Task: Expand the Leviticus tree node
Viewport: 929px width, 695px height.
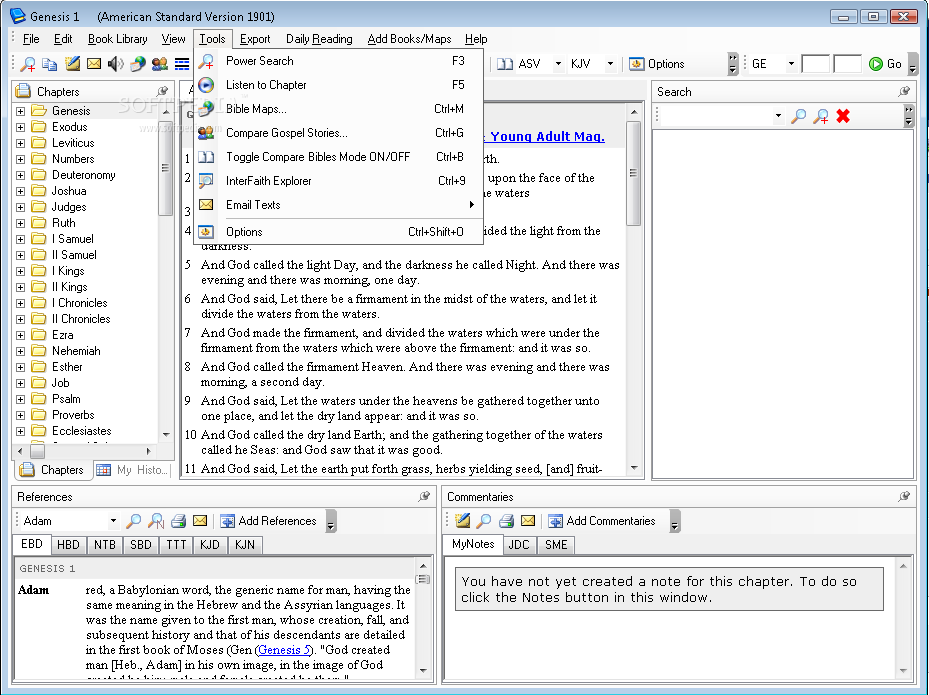Action: (x=20, y=143)
